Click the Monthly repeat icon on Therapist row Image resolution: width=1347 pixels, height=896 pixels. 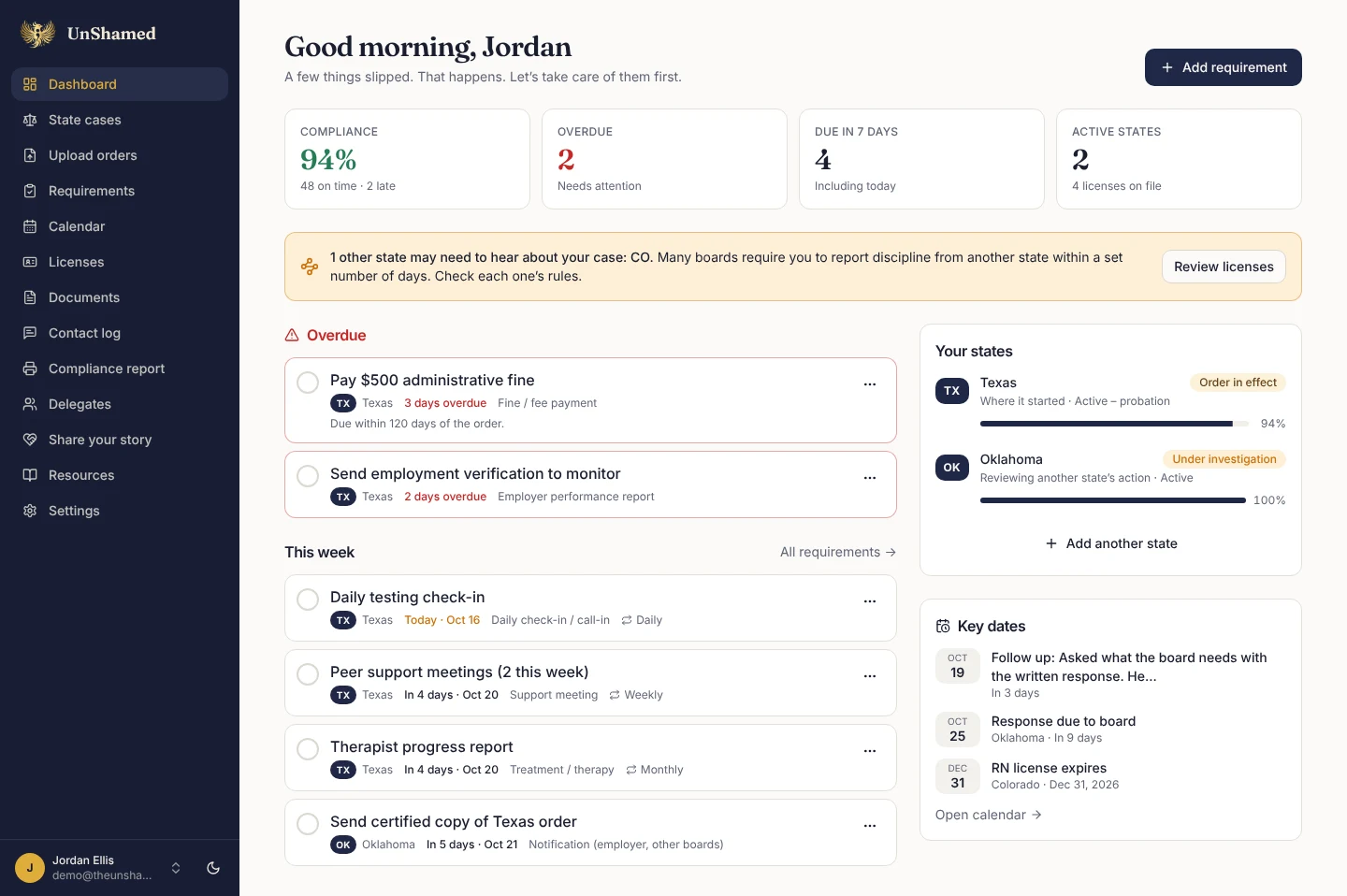[x=631, y=770]
